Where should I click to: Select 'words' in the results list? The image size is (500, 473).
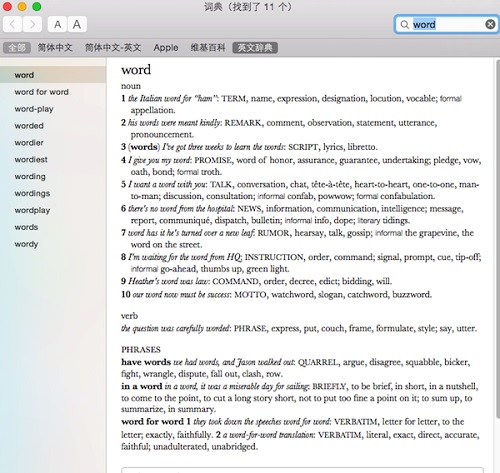click(53, 227)
